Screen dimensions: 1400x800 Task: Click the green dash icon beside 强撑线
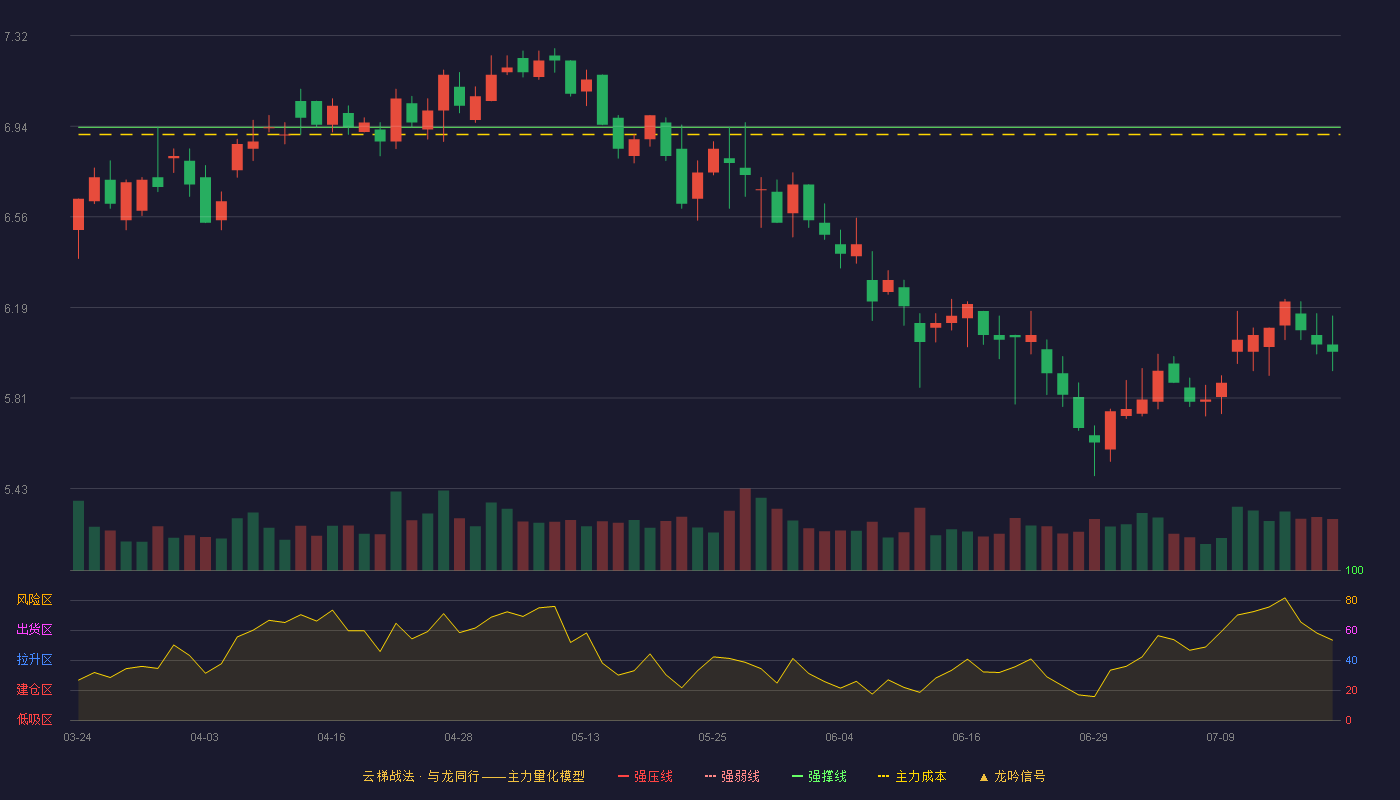pos(798,776)
